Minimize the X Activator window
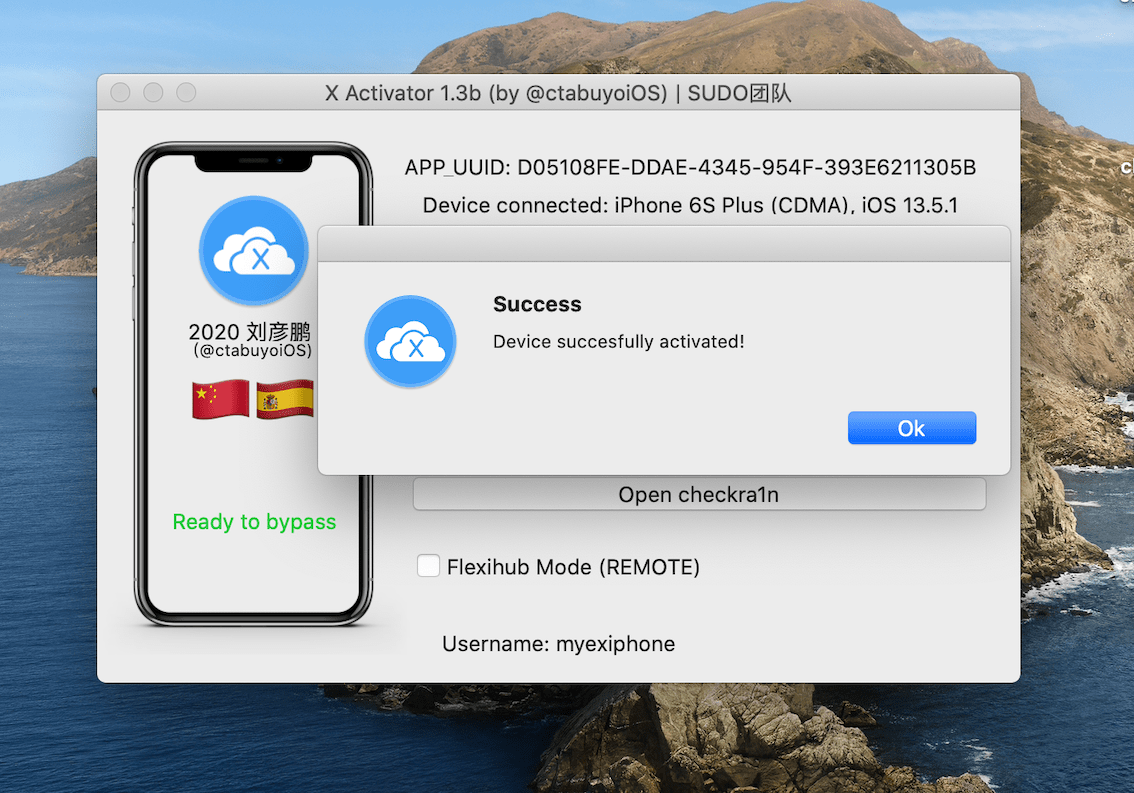The width and height of the screenshot is (1134, 793). (x=153, y=93)
